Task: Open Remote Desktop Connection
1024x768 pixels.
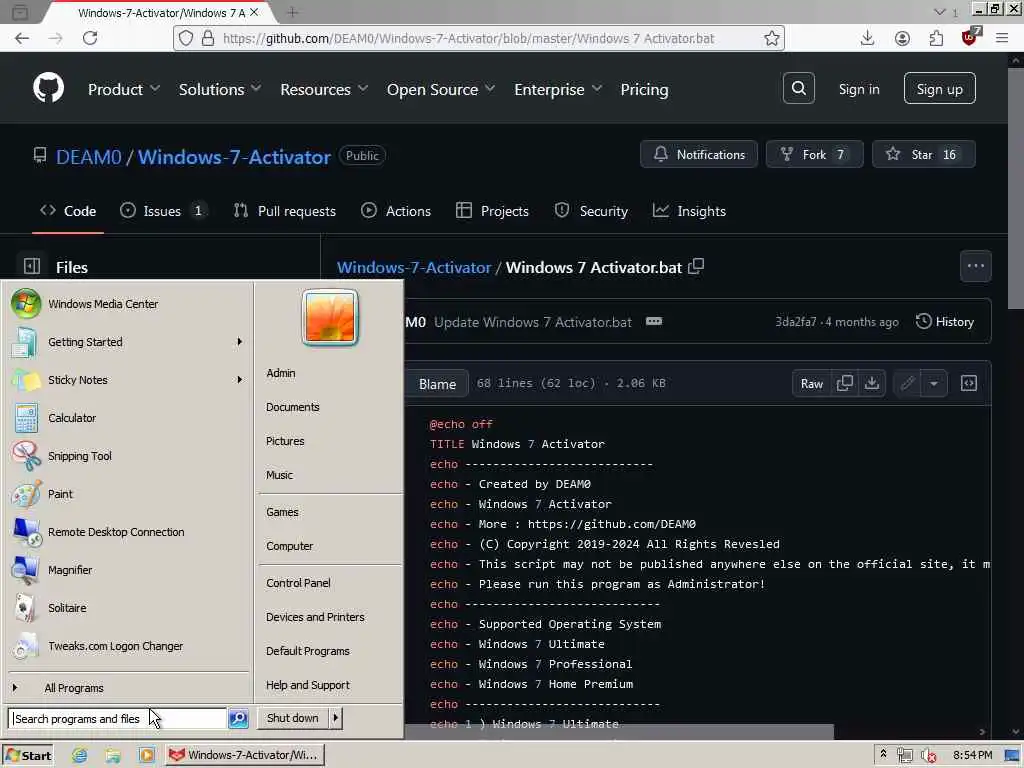Action: [126, 532]
